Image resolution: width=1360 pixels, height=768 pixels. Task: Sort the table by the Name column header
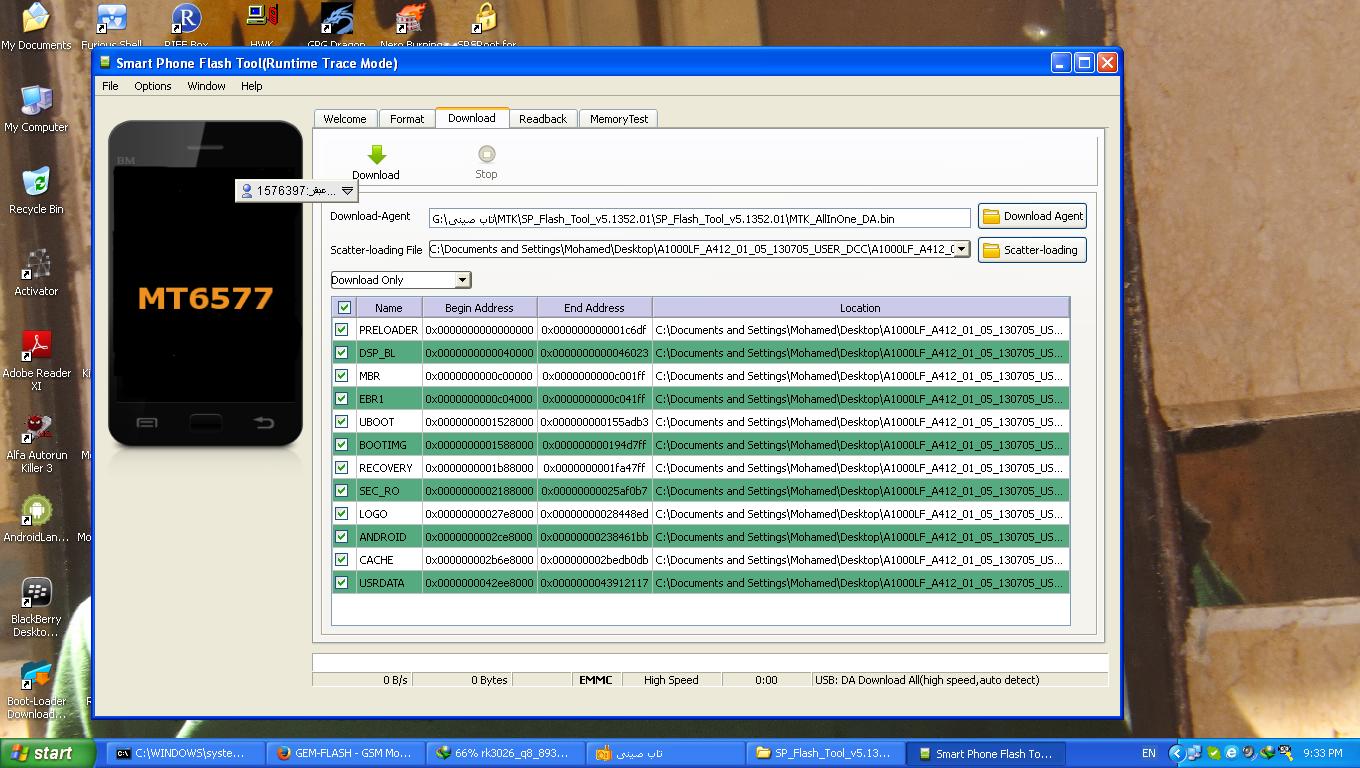tap(389, 308)
